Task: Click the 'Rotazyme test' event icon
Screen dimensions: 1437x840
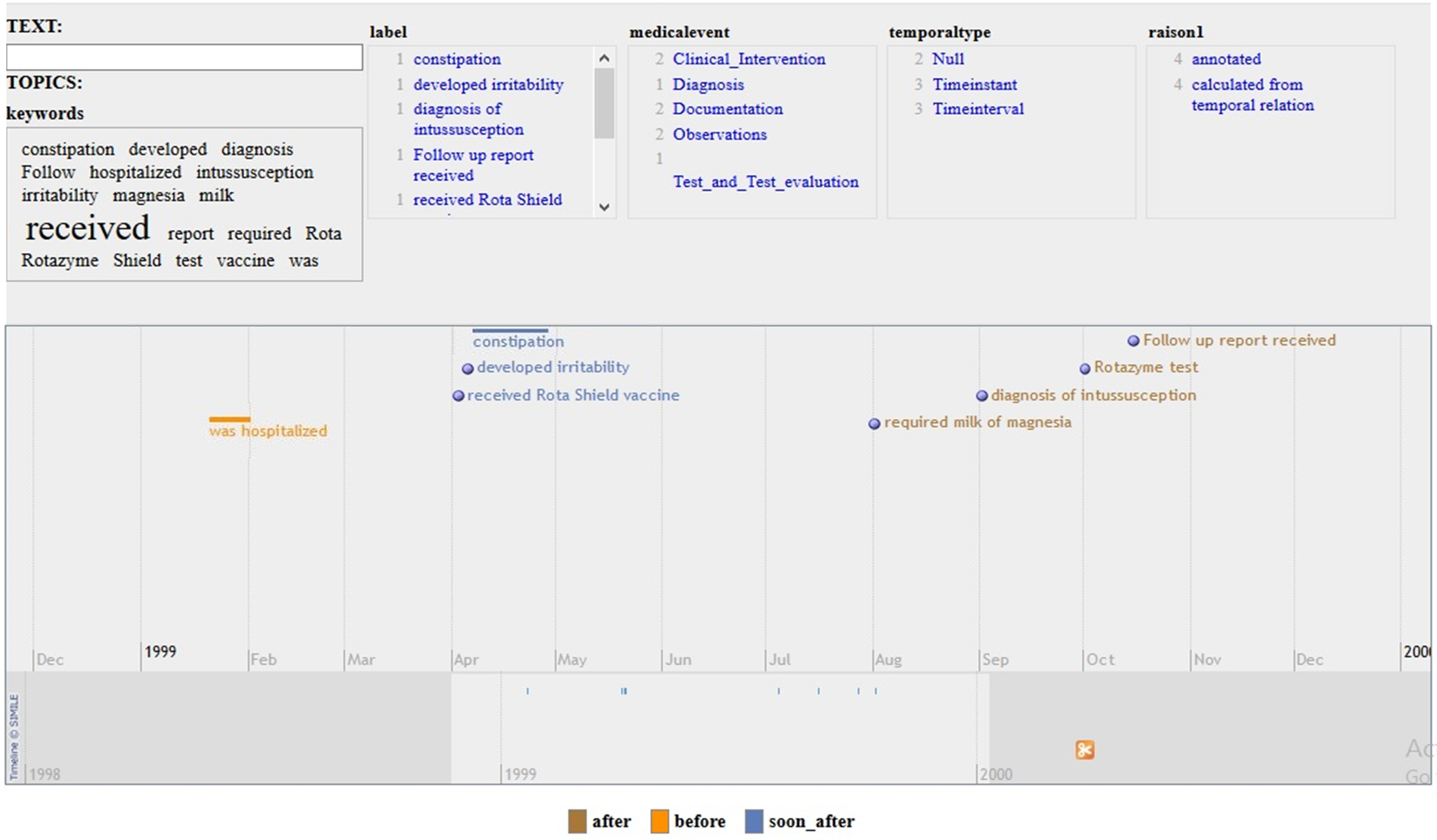Action: 1083,367
